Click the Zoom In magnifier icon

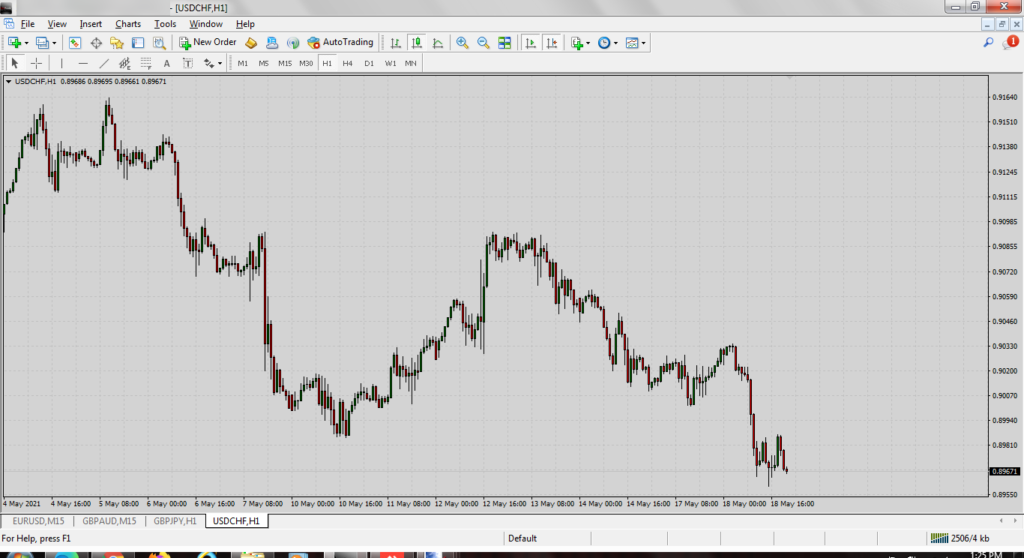click(462, 43)
